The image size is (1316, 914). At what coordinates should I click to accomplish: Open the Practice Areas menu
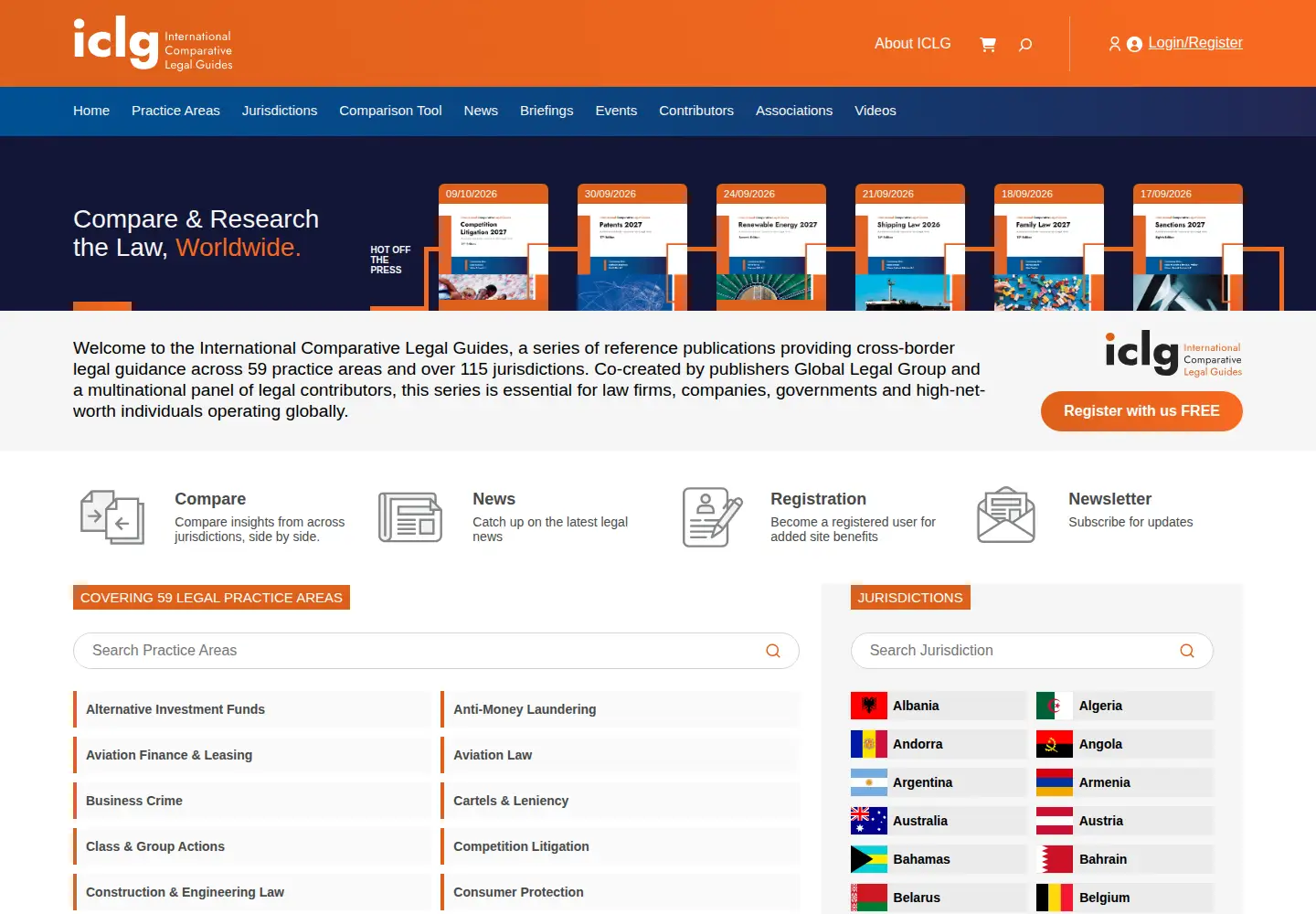click(x=175, y=111)
